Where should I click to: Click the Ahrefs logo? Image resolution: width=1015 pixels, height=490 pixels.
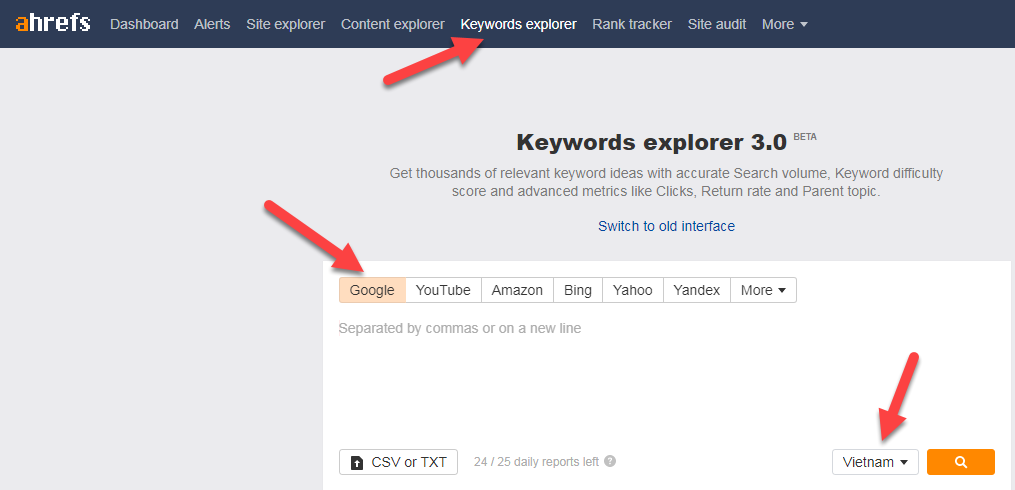54,23
